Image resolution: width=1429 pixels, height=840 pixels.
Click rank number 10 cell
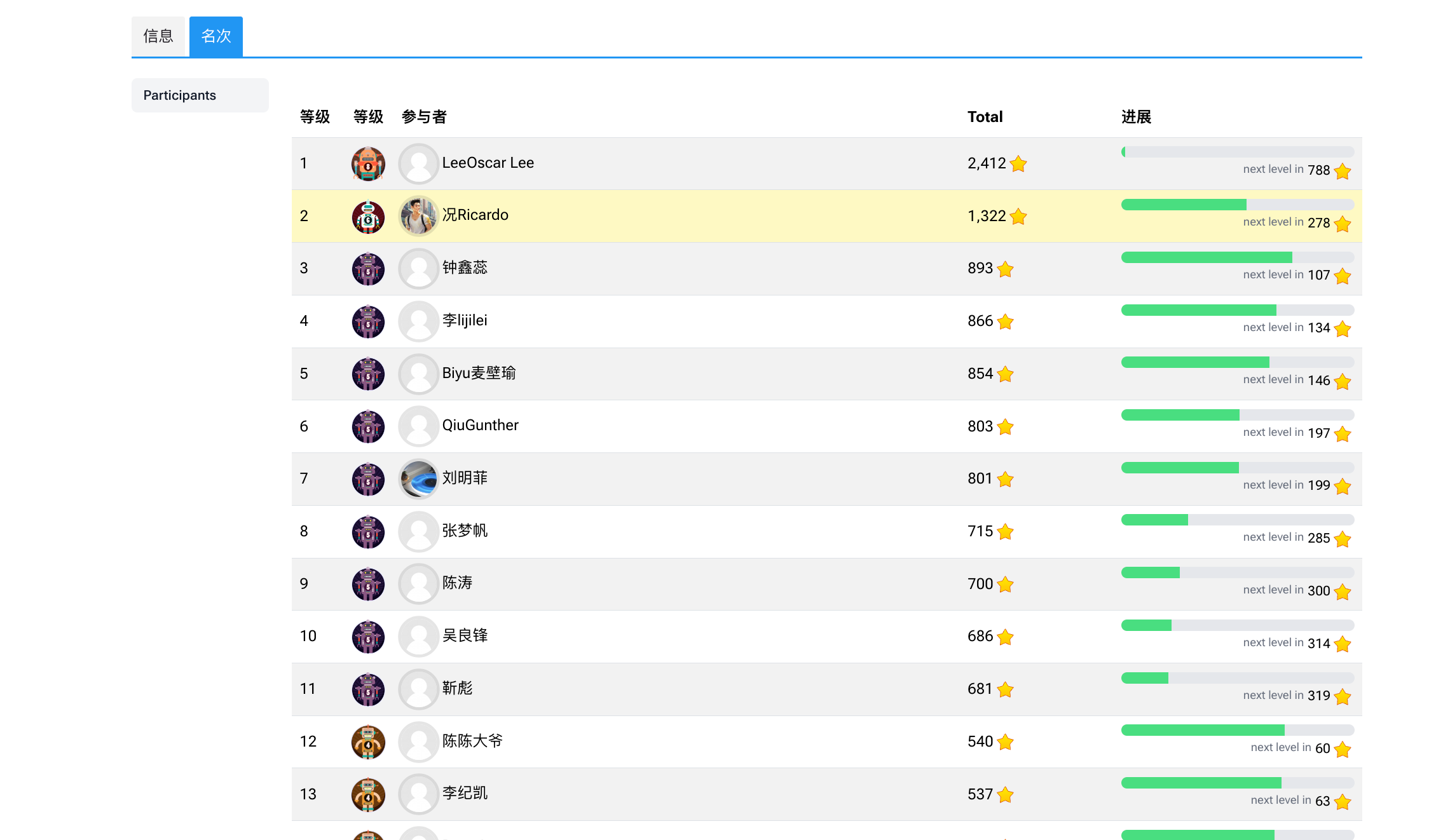308,637
